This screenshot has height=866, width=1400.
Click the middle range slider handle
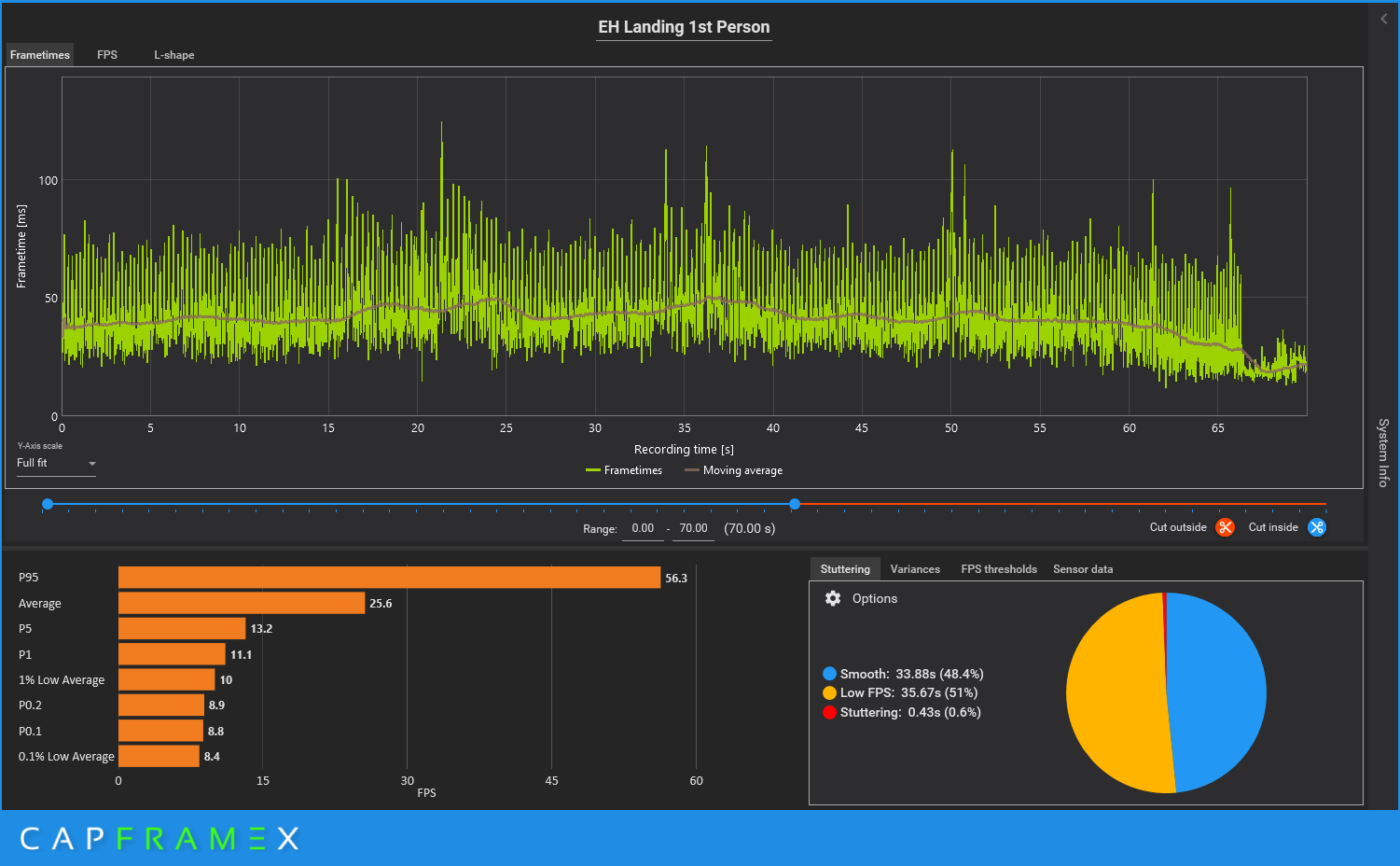point(795,504)
